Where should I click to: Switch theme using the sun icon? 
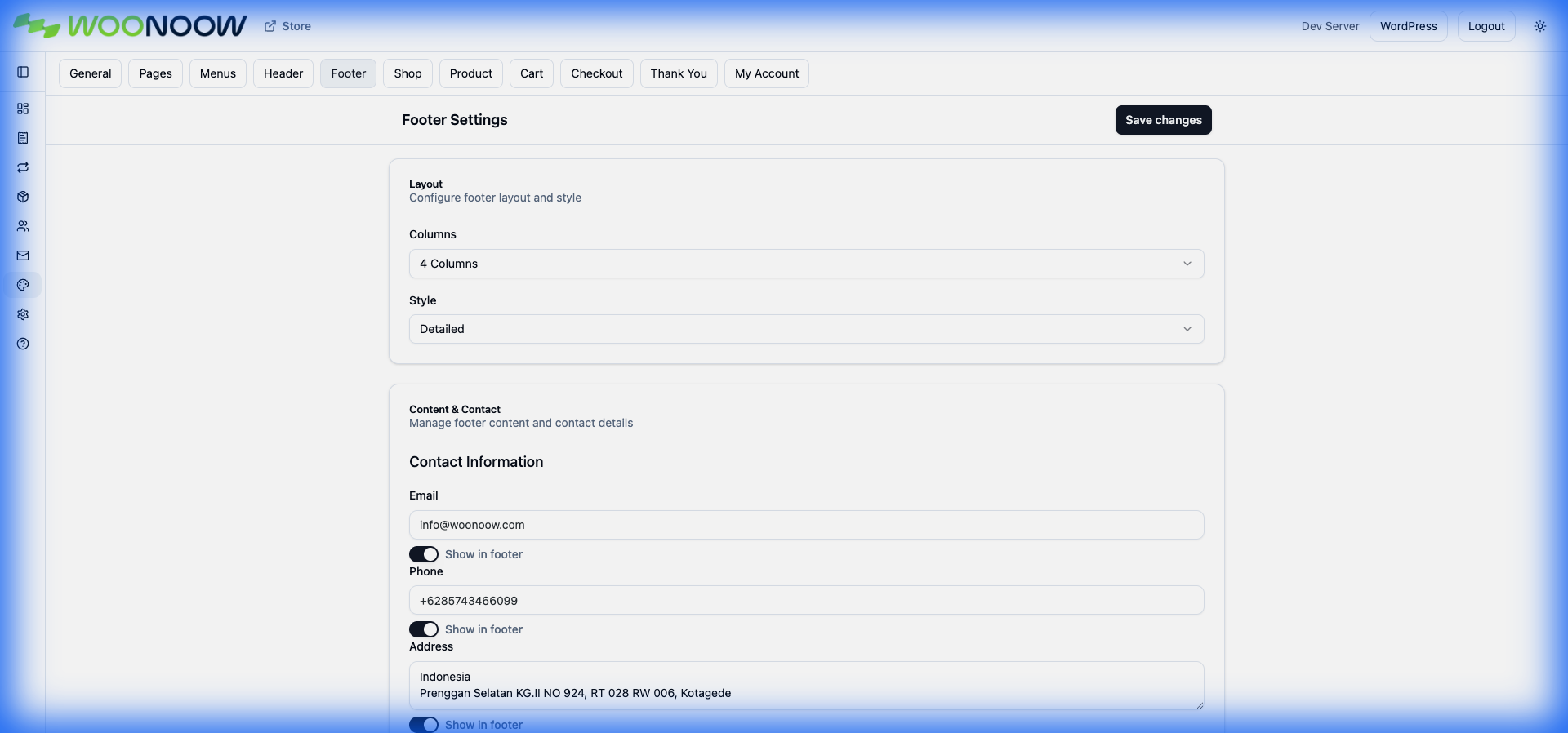click(1539, 26)
